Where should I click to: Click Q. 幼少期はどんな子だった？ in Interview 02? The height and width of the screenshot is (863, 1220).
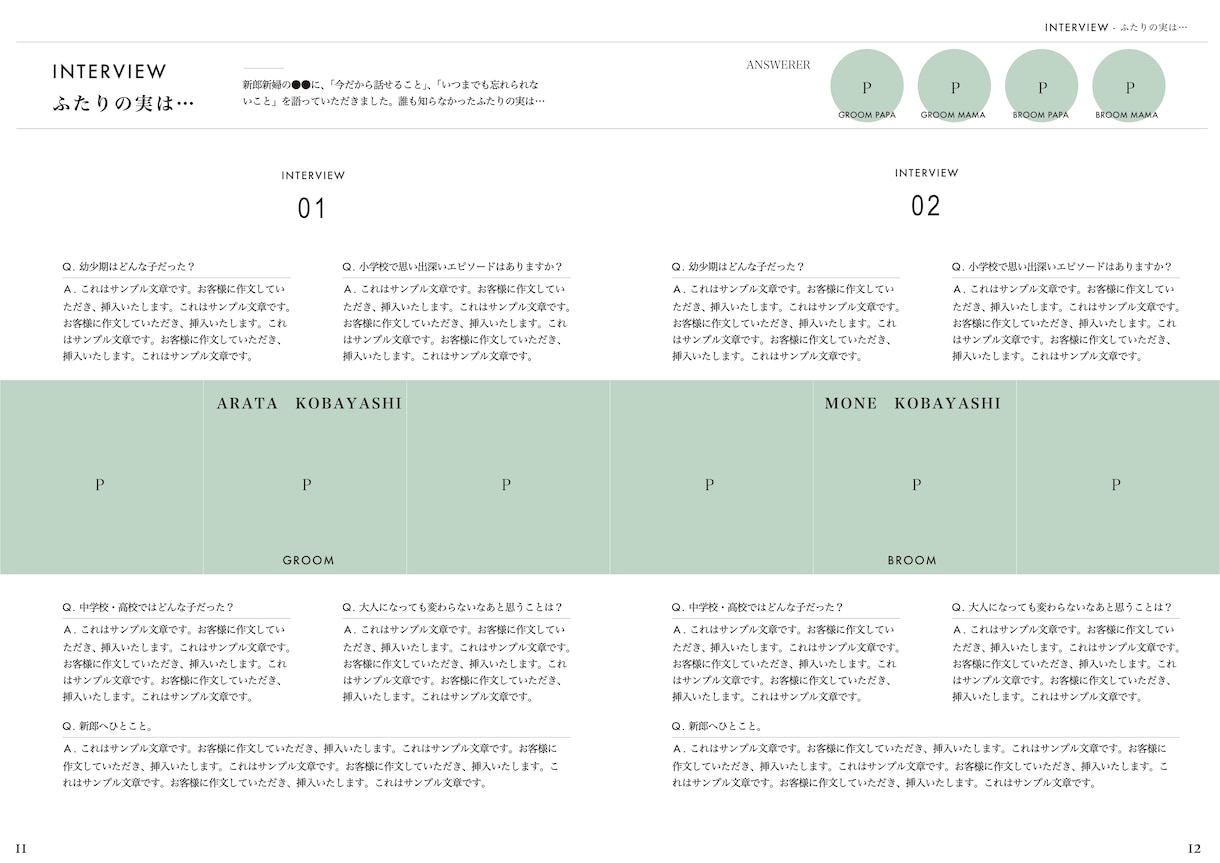tap(738, 267)
